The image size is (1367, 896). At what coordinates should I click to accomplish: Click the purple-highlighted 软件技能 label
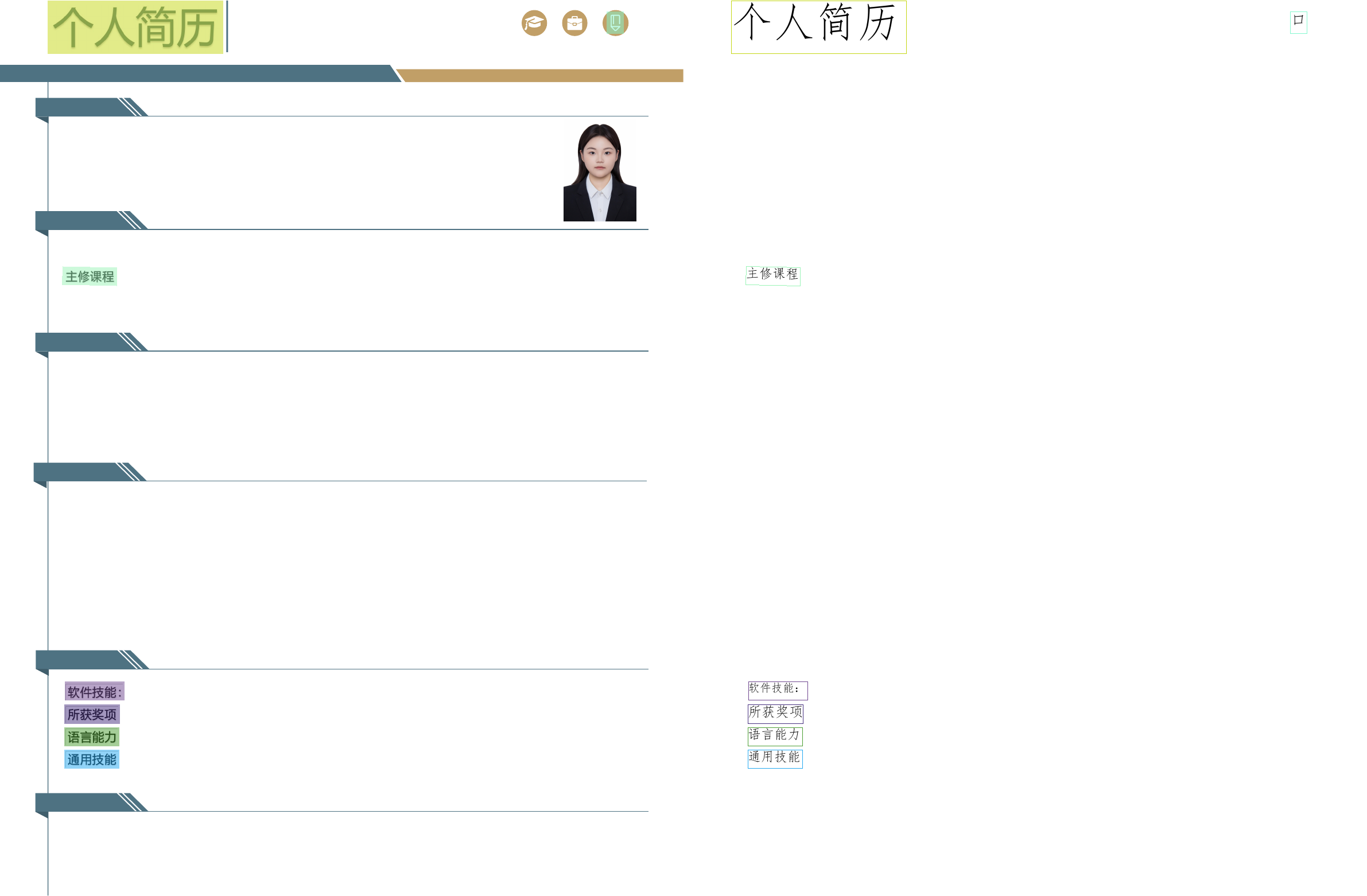pos(94,692)
